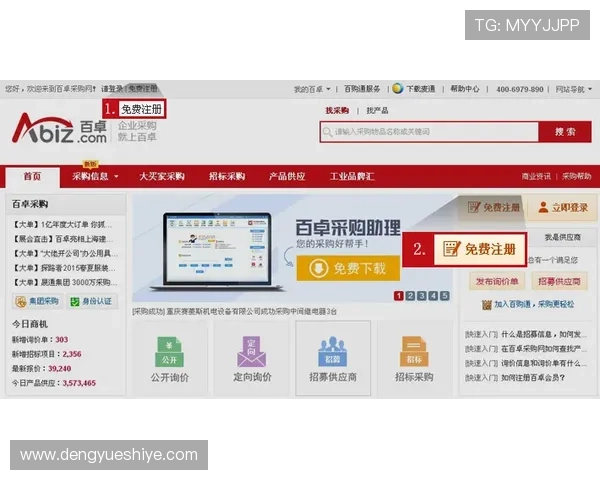Open the 公开询价 green document icon

[x=170, y=352]
